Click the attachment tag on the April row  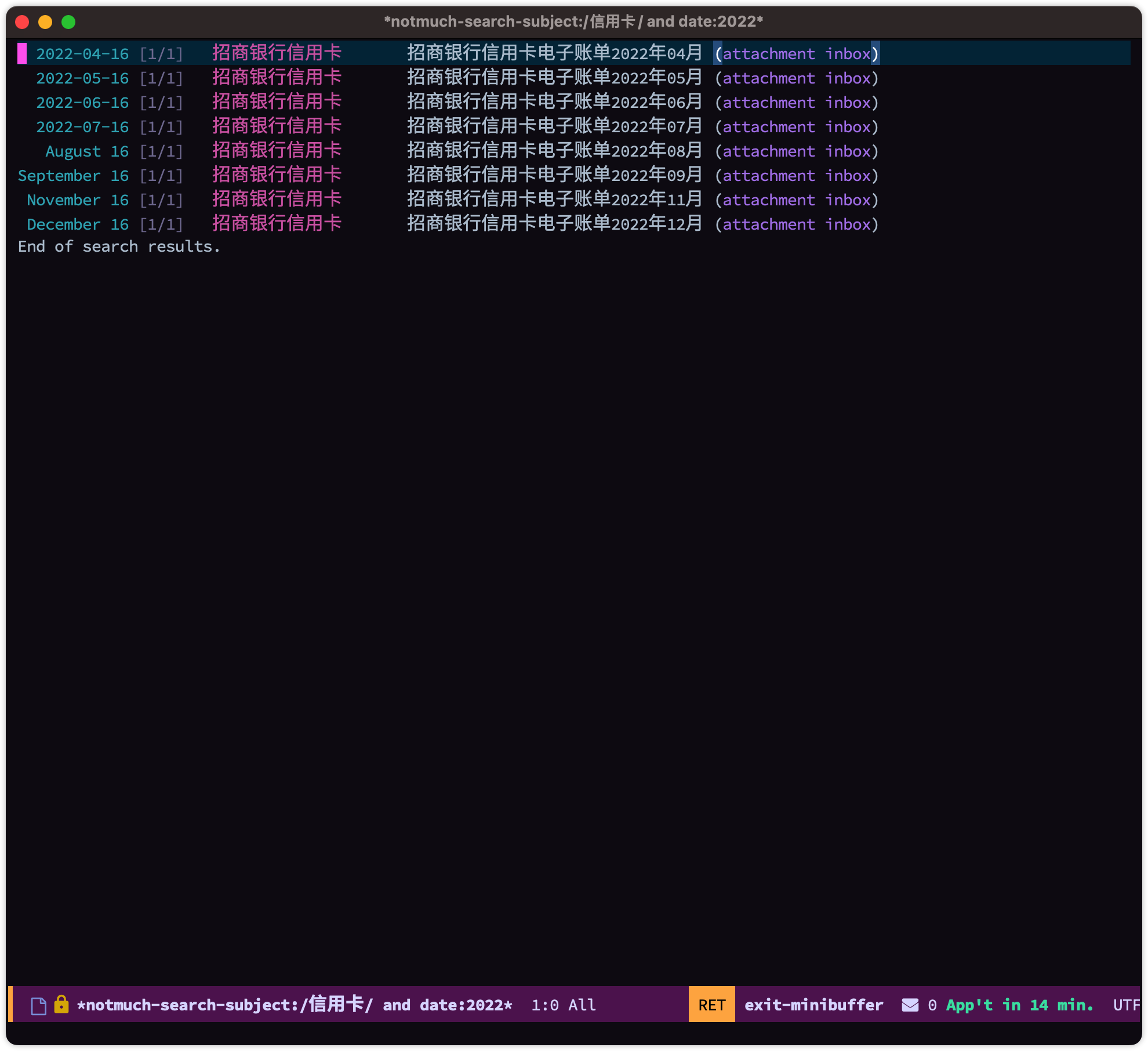(x=768, y=54)
